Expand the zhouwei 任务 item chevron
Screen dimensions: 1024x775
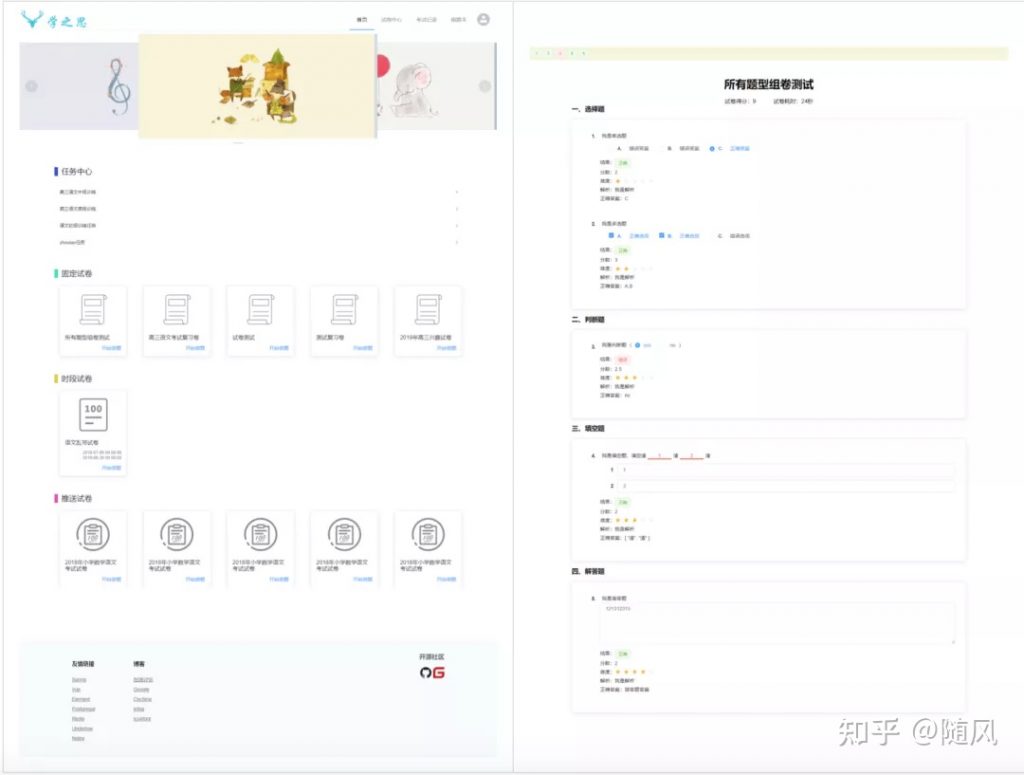pos(457,241)
